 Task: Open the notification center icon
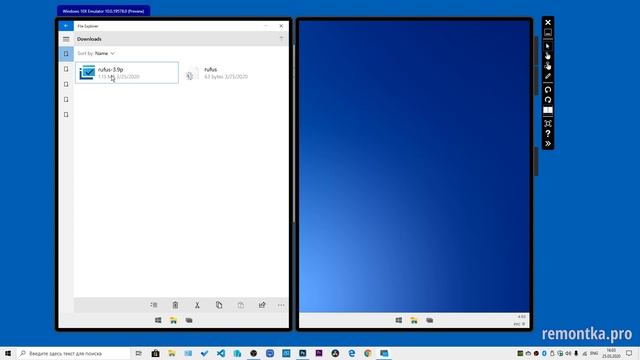(x=629, y=353)
